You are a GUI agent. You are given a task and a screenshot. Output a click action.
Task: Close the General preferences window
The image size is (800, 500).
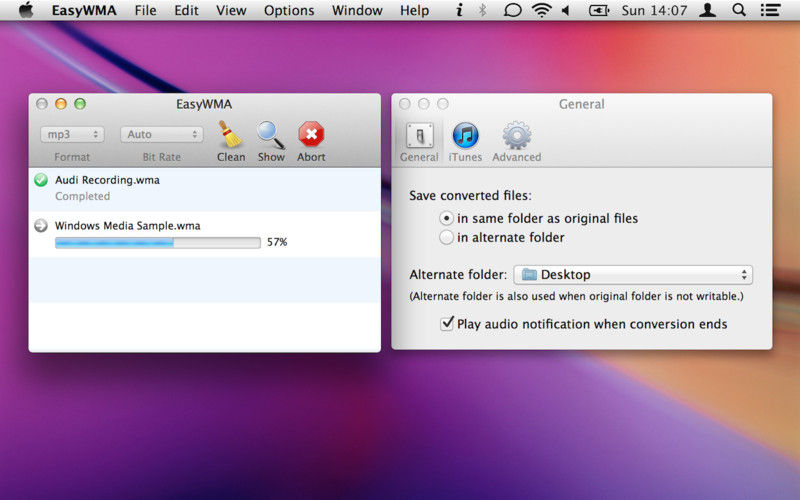[405, 104]
